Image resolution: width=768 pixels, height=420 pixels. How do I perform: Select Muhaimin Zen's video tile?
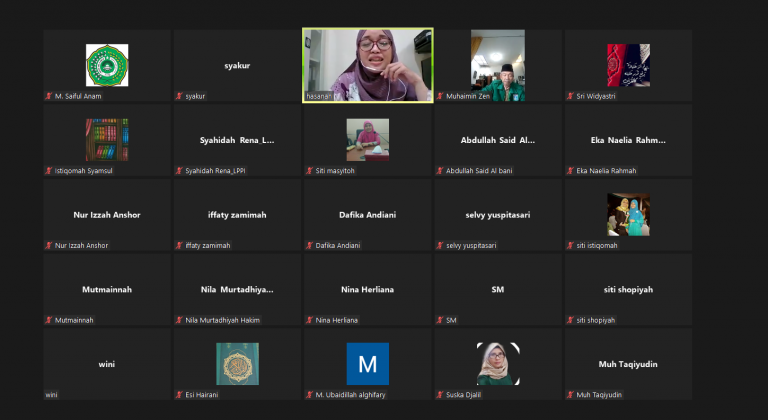tap(498, 65)
